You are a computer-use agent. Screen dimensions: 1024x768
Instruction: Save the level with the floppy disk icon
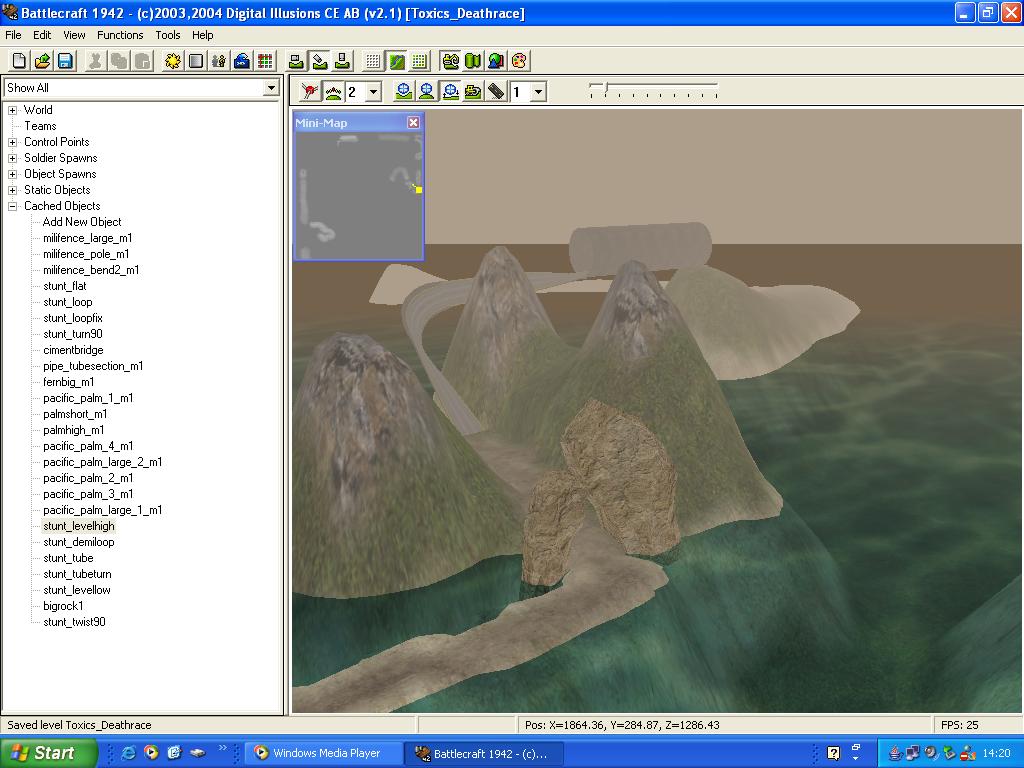coord(65,61)
